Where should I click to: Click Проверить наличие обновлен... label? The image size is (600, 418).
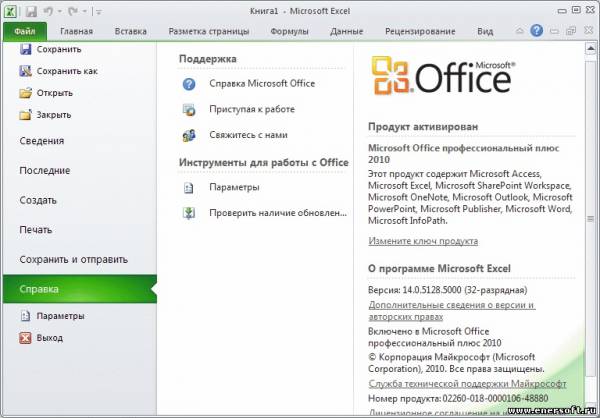tap(278, 213)
